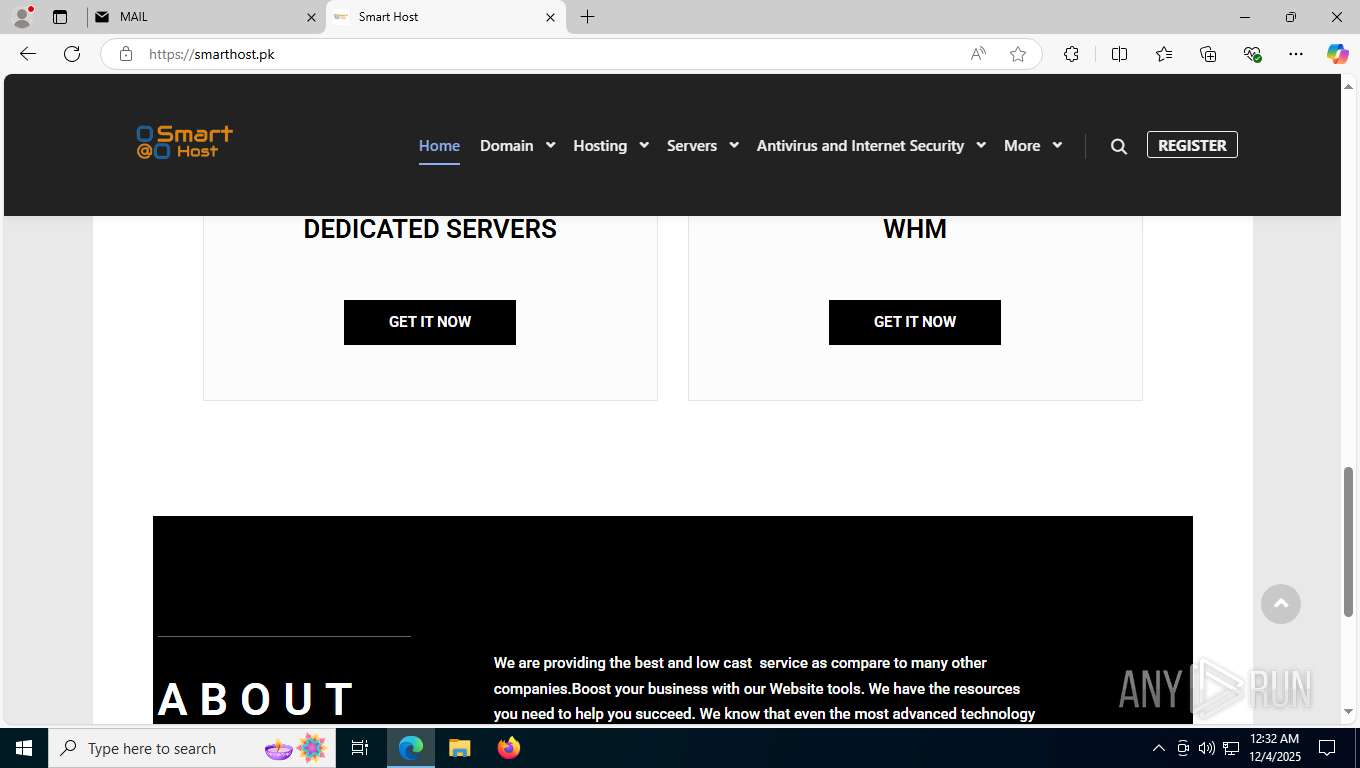Image resolution: width=1360 pixels, height=768 pixels.
Task: Click the Home menu item
Action: tap(439, 146)
